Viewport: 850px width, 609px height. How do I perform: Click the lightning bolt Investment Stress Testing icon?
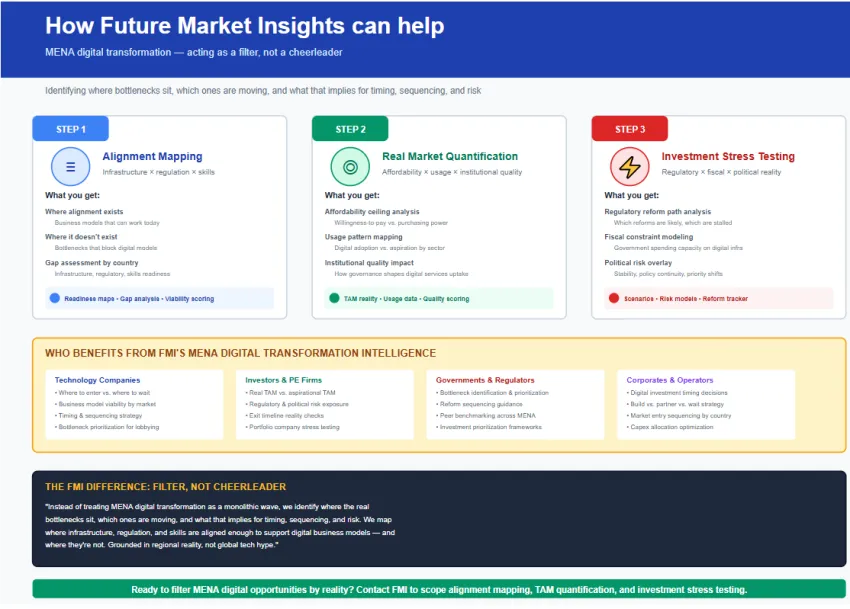[630, 167]
